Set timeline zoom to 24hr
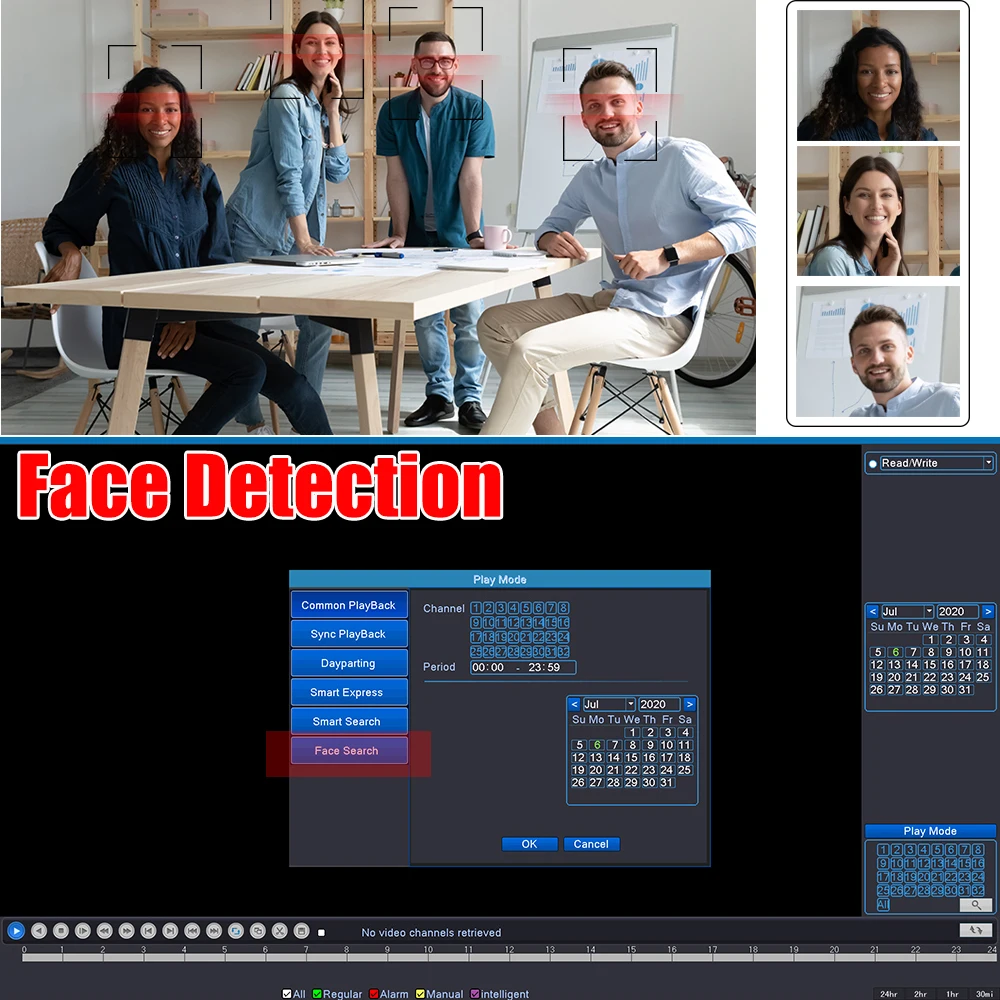This screenshot has width=1000, height=1000. (x=888, y=994)
